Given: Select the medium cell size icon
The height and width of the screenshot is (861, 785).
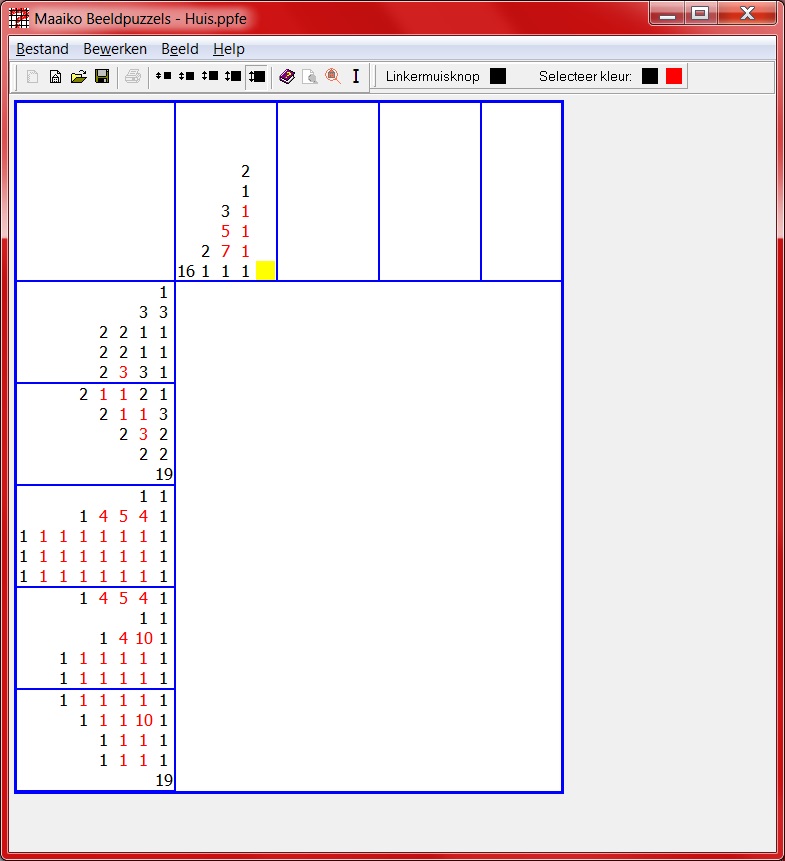Looking at the screenshot, I should tap(210, 76).
